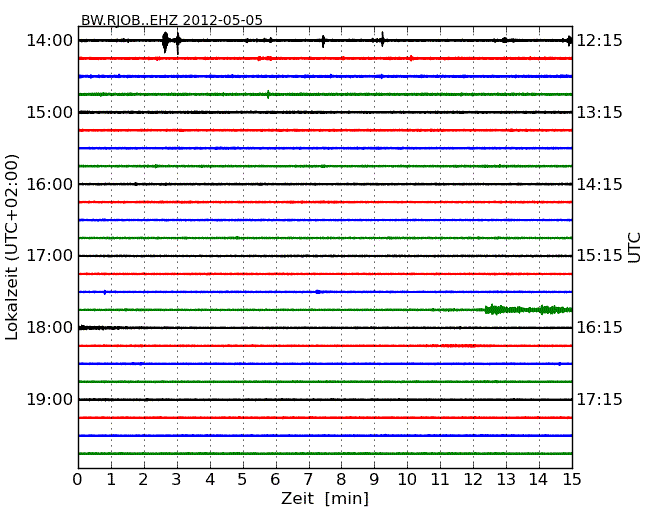Click the 11 minute tick label
The image size is (650, 520).
(440, 480)
